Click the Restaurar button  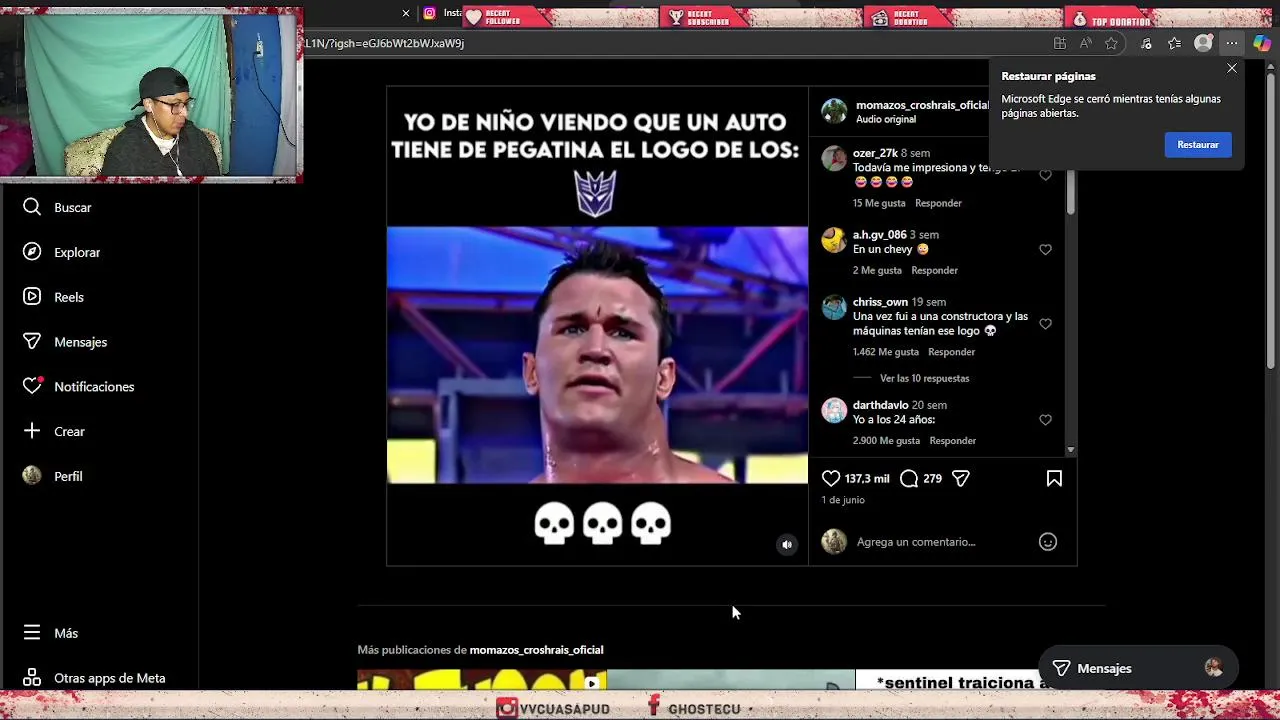pyautogui.click(x=1197, y=145)
